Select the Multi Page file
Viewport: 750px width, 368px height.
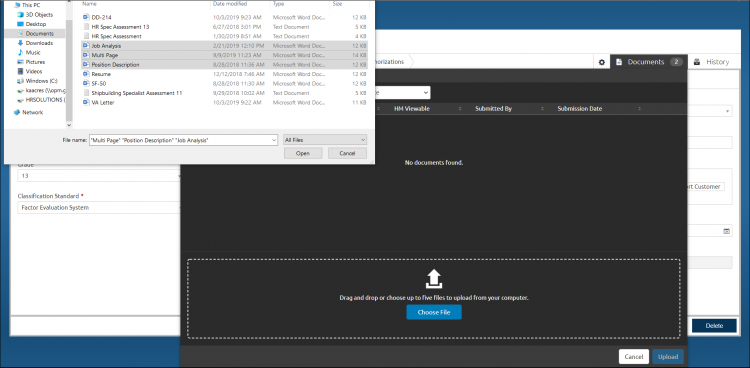point(225,56)
